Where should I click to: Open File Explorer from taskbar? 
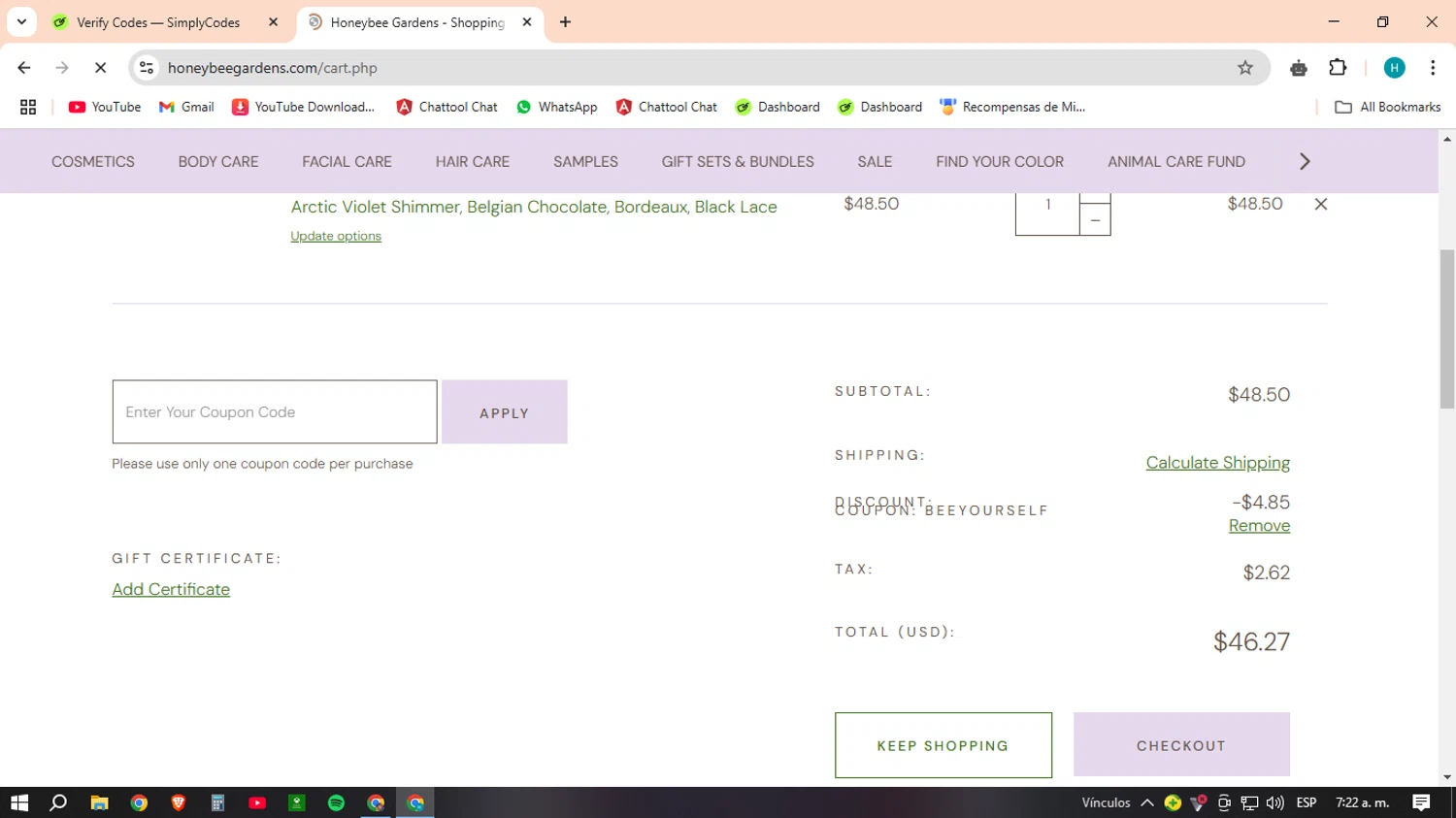[99, 802]
